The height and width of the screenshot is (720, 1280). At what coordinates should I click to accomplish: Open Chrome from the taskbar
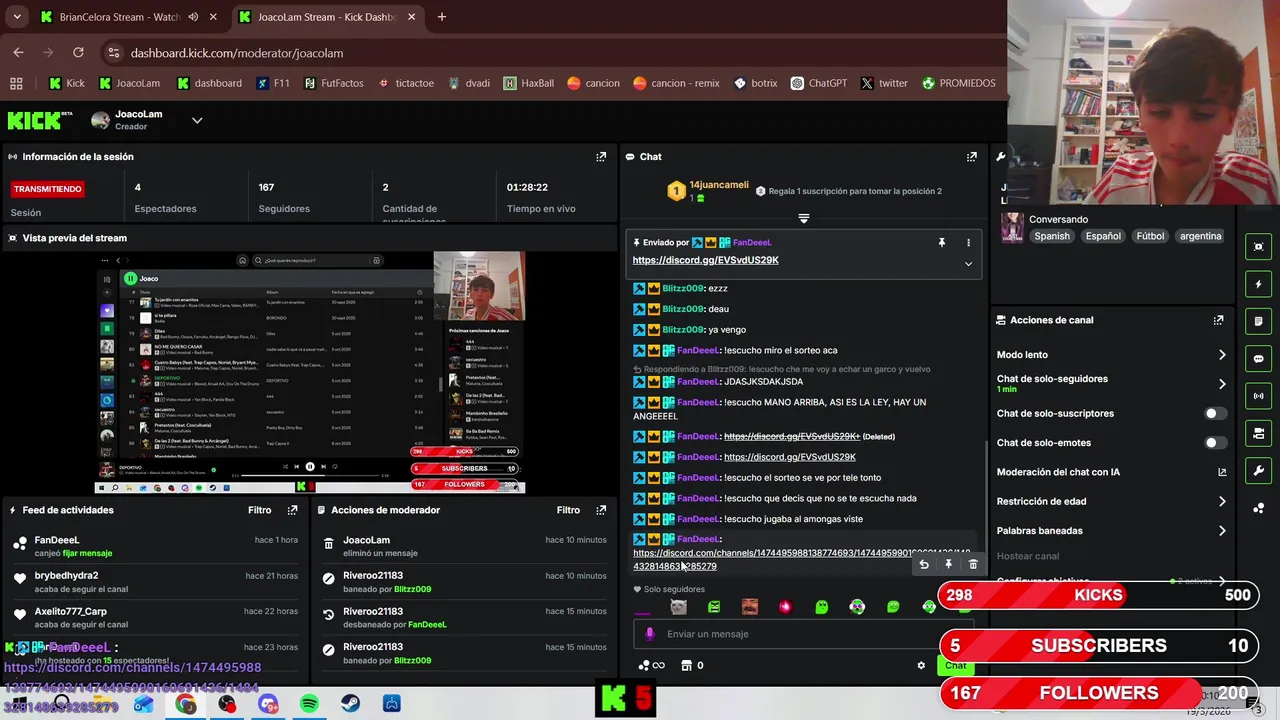[186, 704]
